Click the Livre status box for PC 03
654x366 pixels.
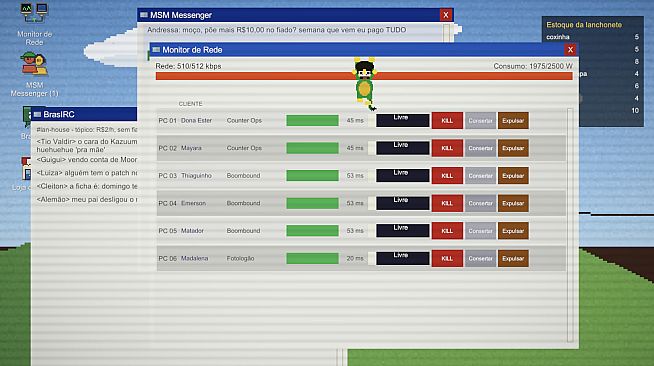click(x=402, y=175)
